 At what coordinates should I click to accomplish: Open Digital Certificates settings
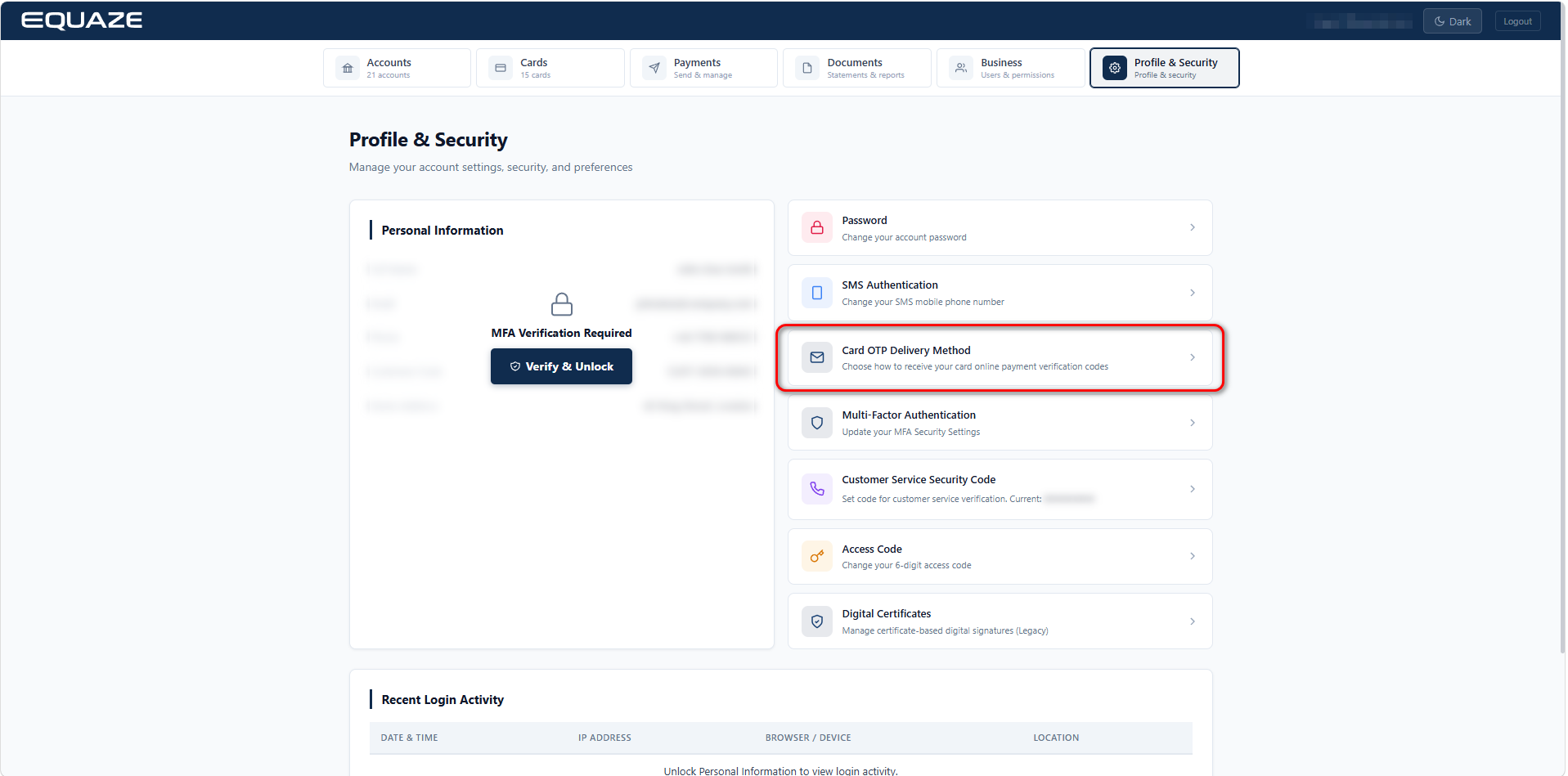pyautogui.click(x=1000, y=621)
